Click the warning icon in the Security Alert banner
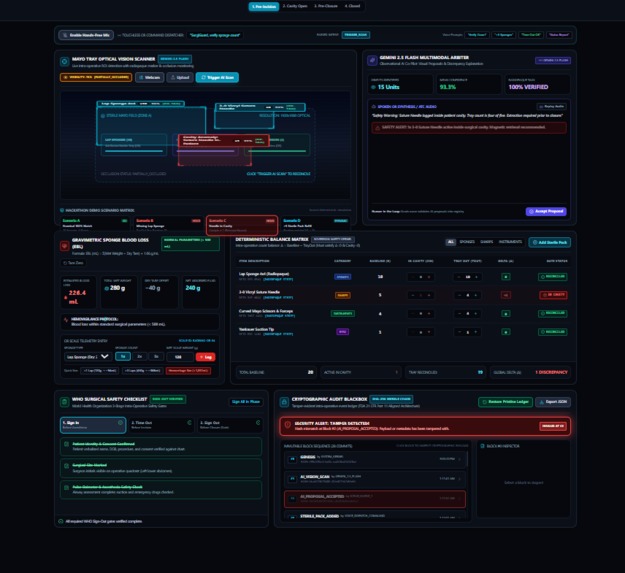Image resolution: width=625 pixels, height=573 pixels. (x=287, y=425)
